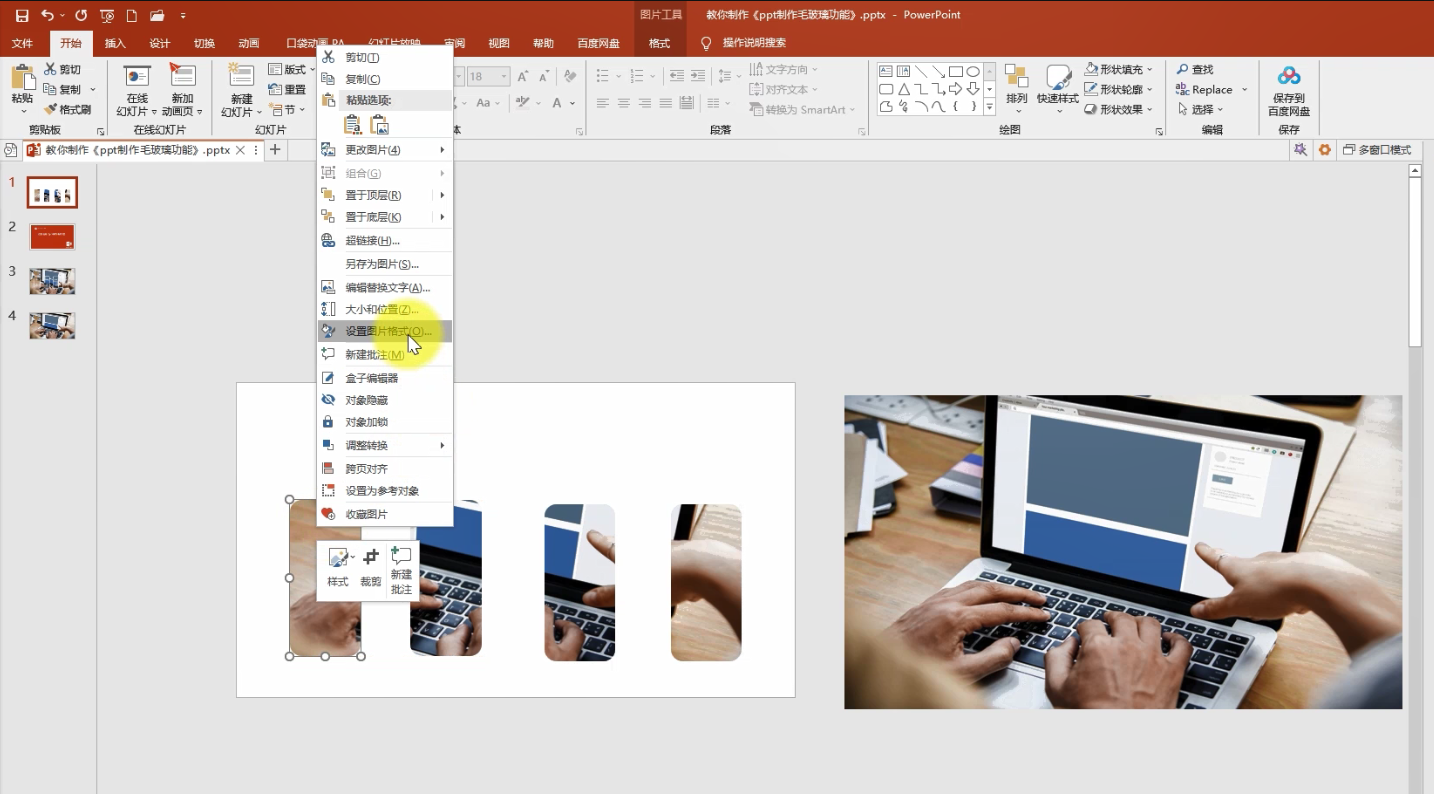Expand the shapes gallery more arrow
Screen dimensions: 1434x794
click(x=989, y=107)
